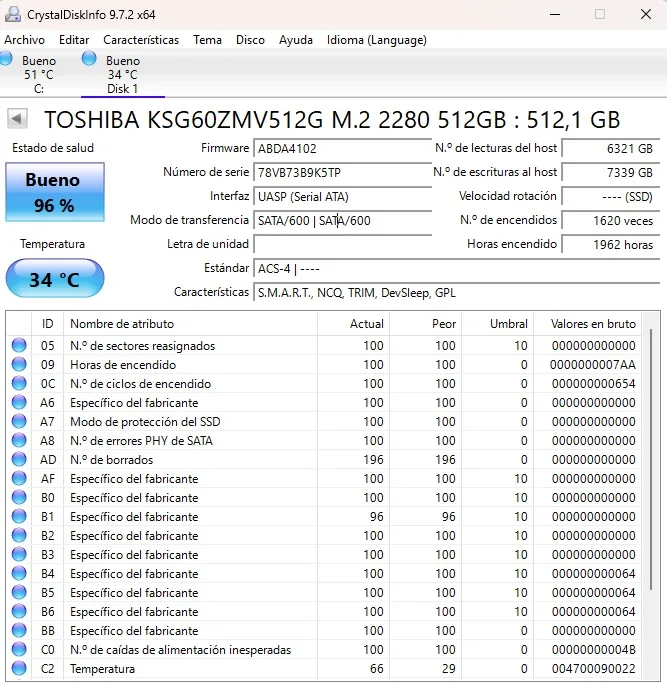Click the blue status orb for drive C:

pos(6,58)
